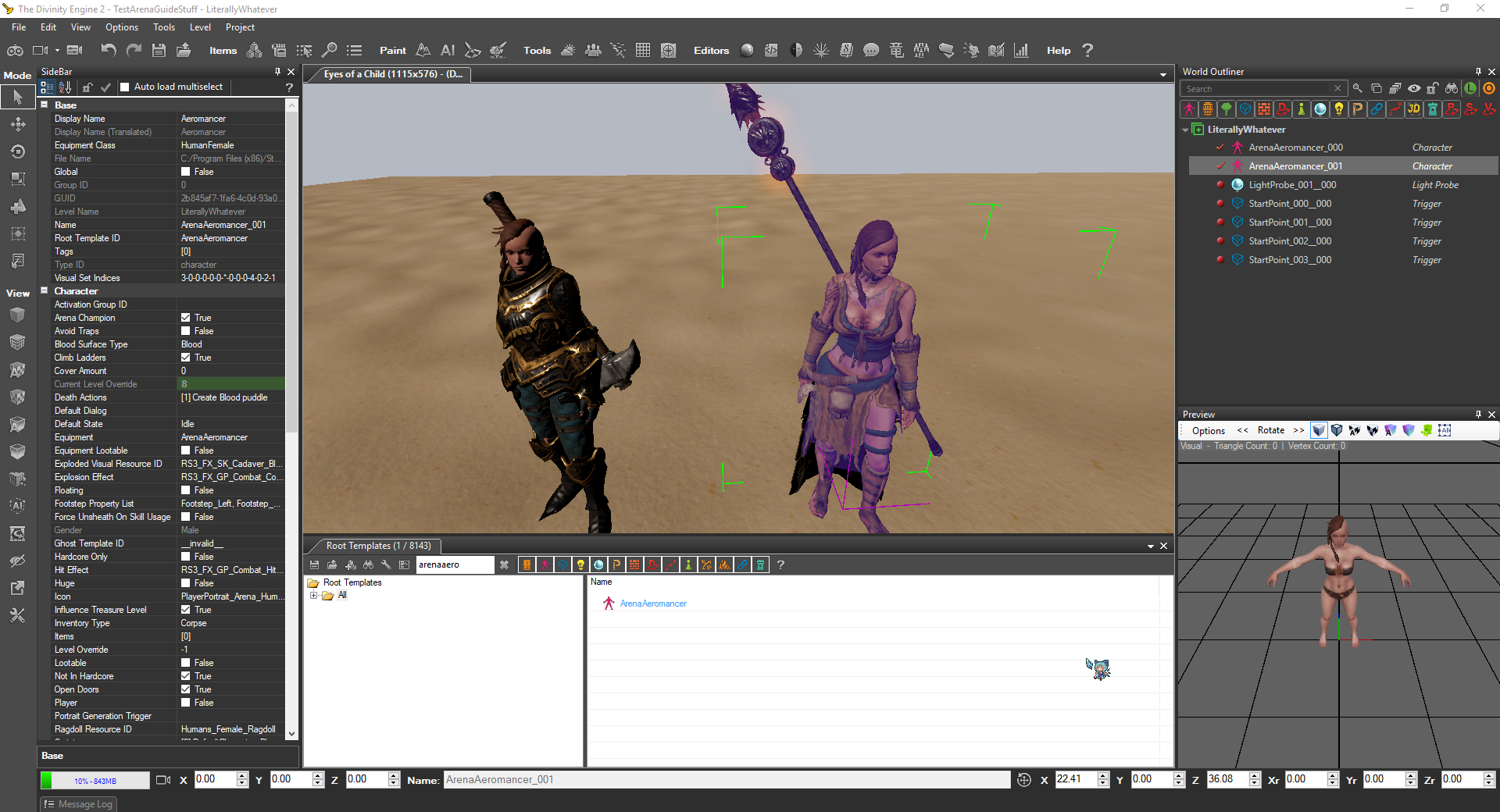
Task: Expand the All folder in Root Templates
Action: click(313, 595)
